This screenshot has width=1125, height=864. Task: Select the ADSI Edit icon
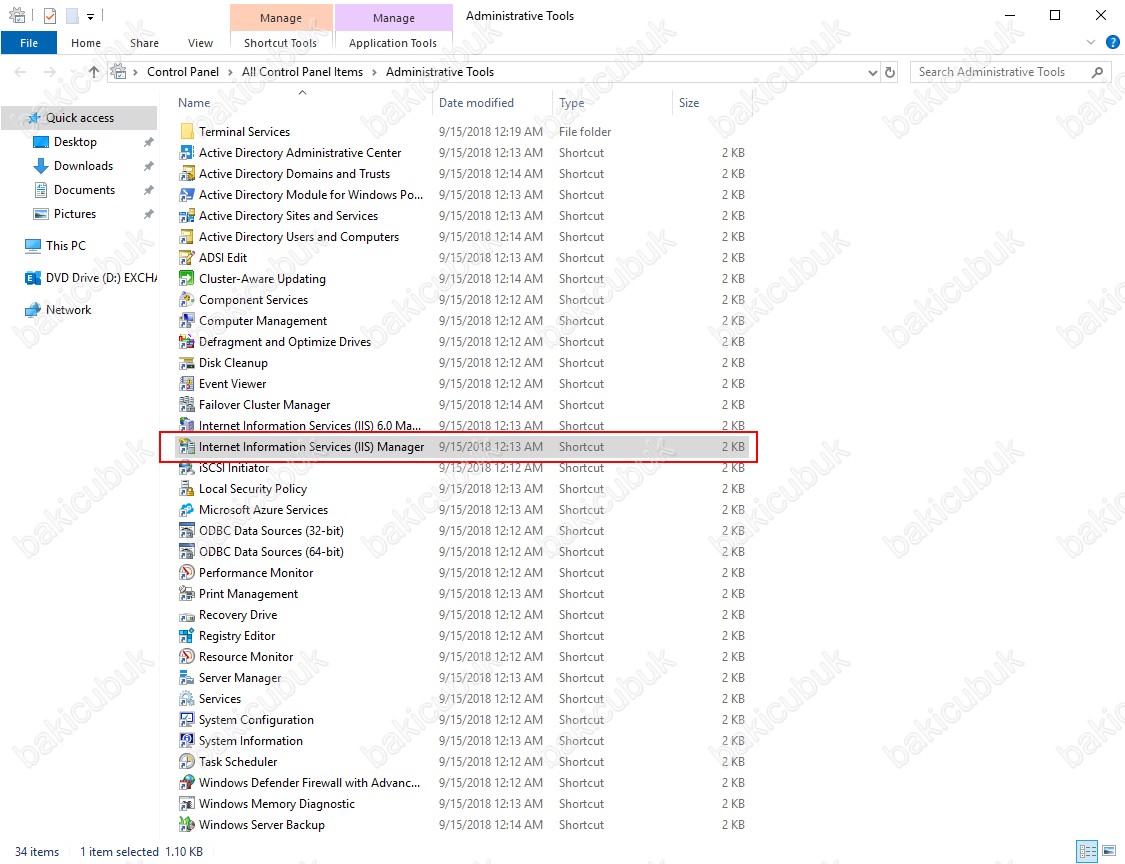coord(187,258)
